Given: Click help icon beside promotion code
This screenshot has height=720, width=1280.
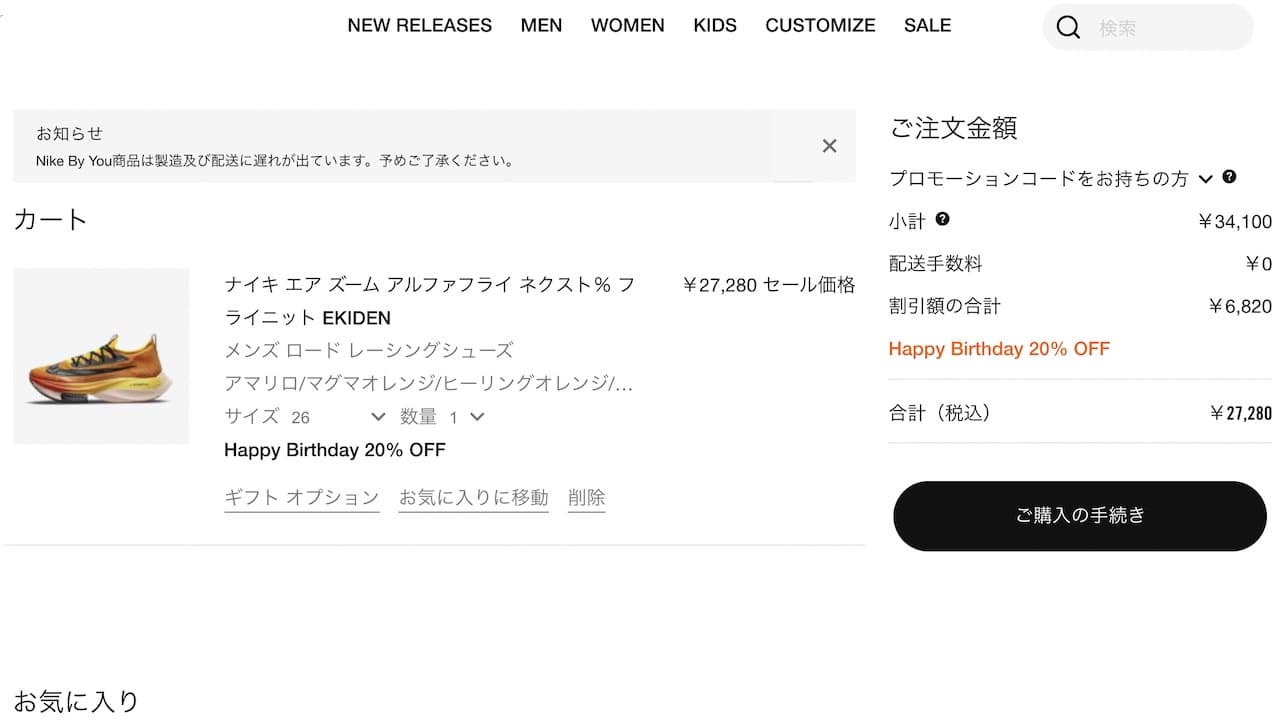Looking at the screenshot, I should pyautogui.click(x=1229, y=177).
